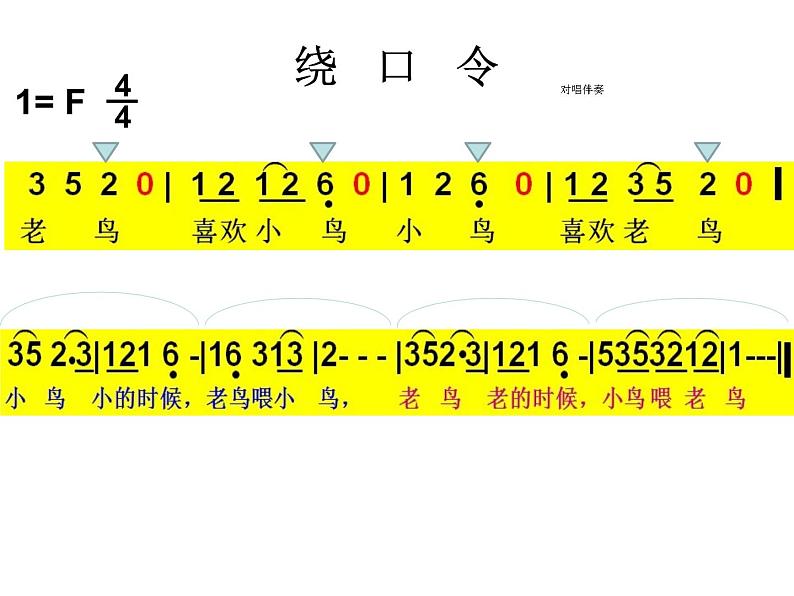Click the red 0 rest ending the second measure

[361, 184]
